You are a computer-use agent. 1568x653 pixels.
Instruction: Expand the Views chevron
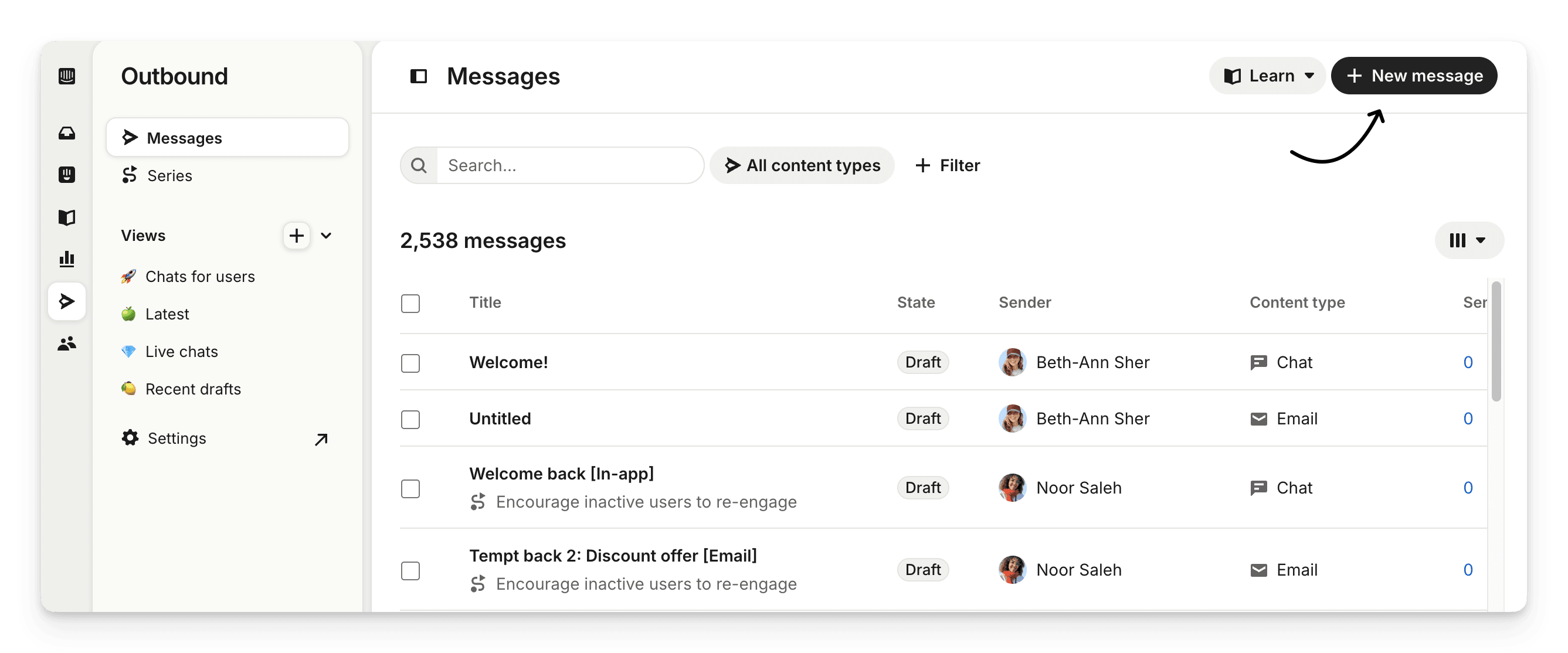tap(327, 236)
